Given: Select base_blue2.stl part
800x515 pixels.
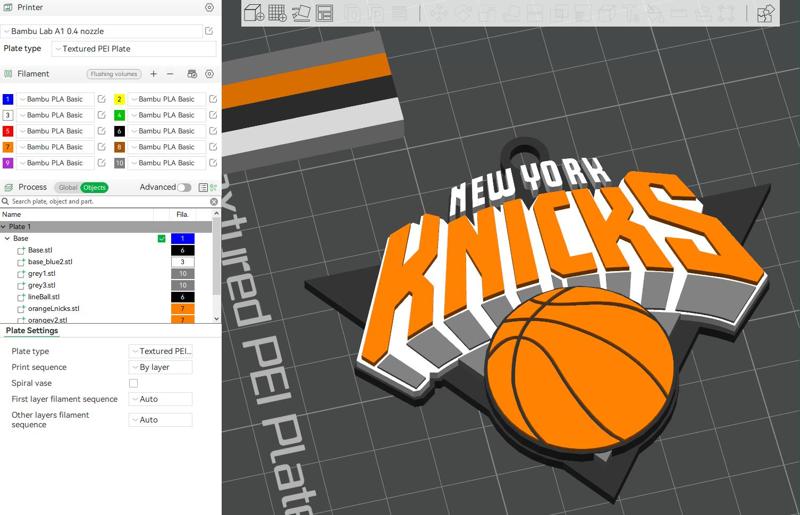Looking at the screenshot, I should (x=50, y=262).
